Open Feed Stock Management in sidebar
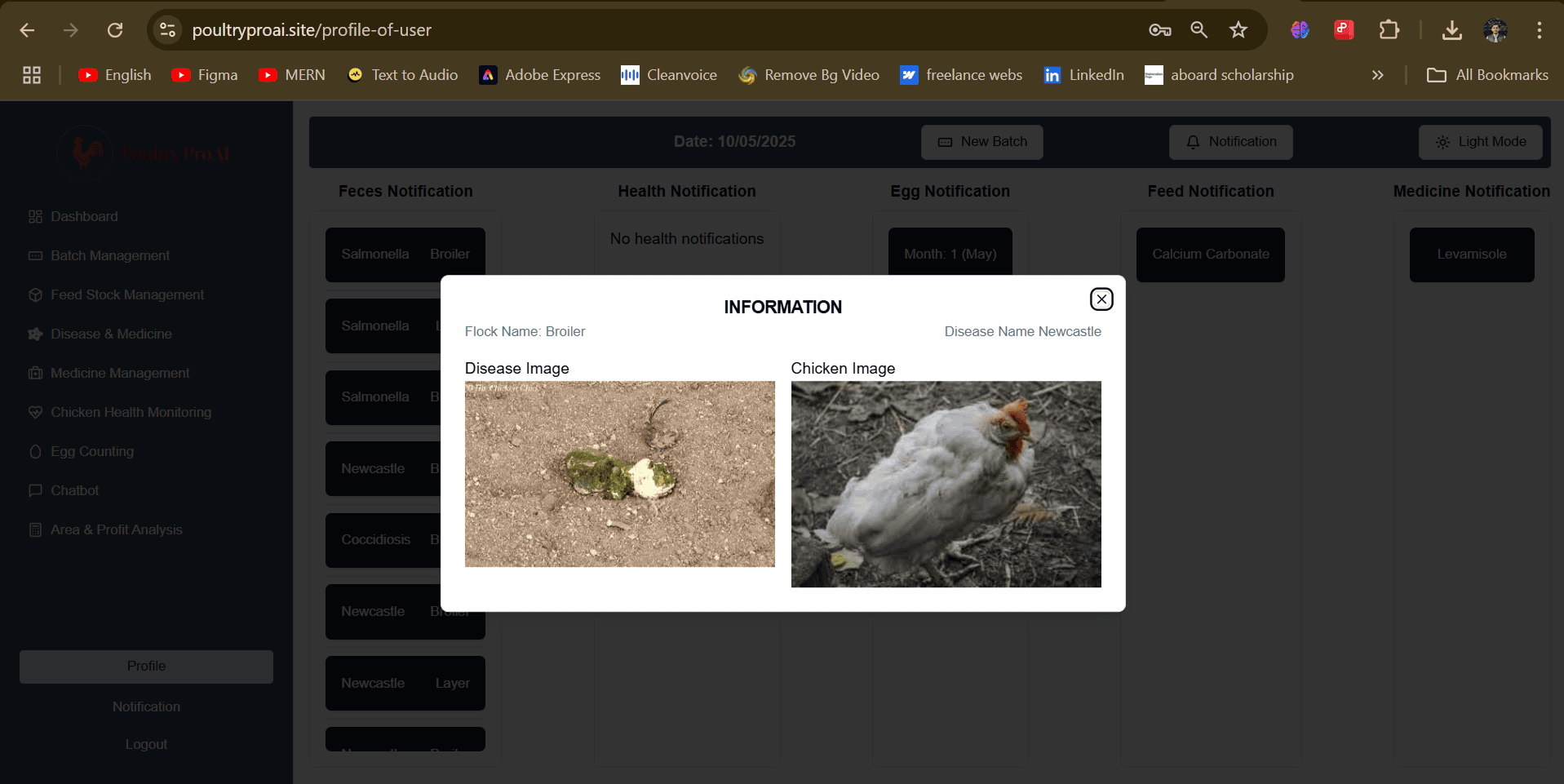 coord(117,295)
